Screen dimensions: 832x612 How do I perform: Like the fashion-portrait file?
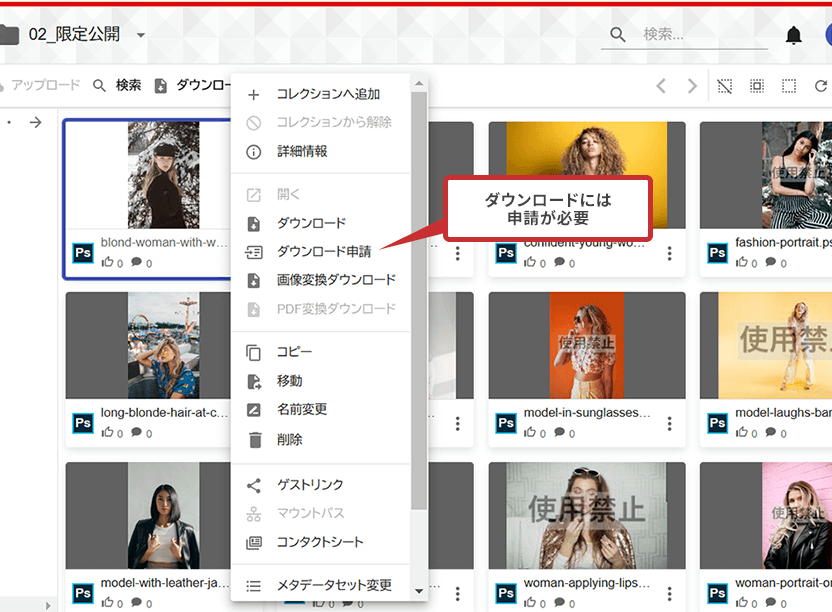[742, 262]
